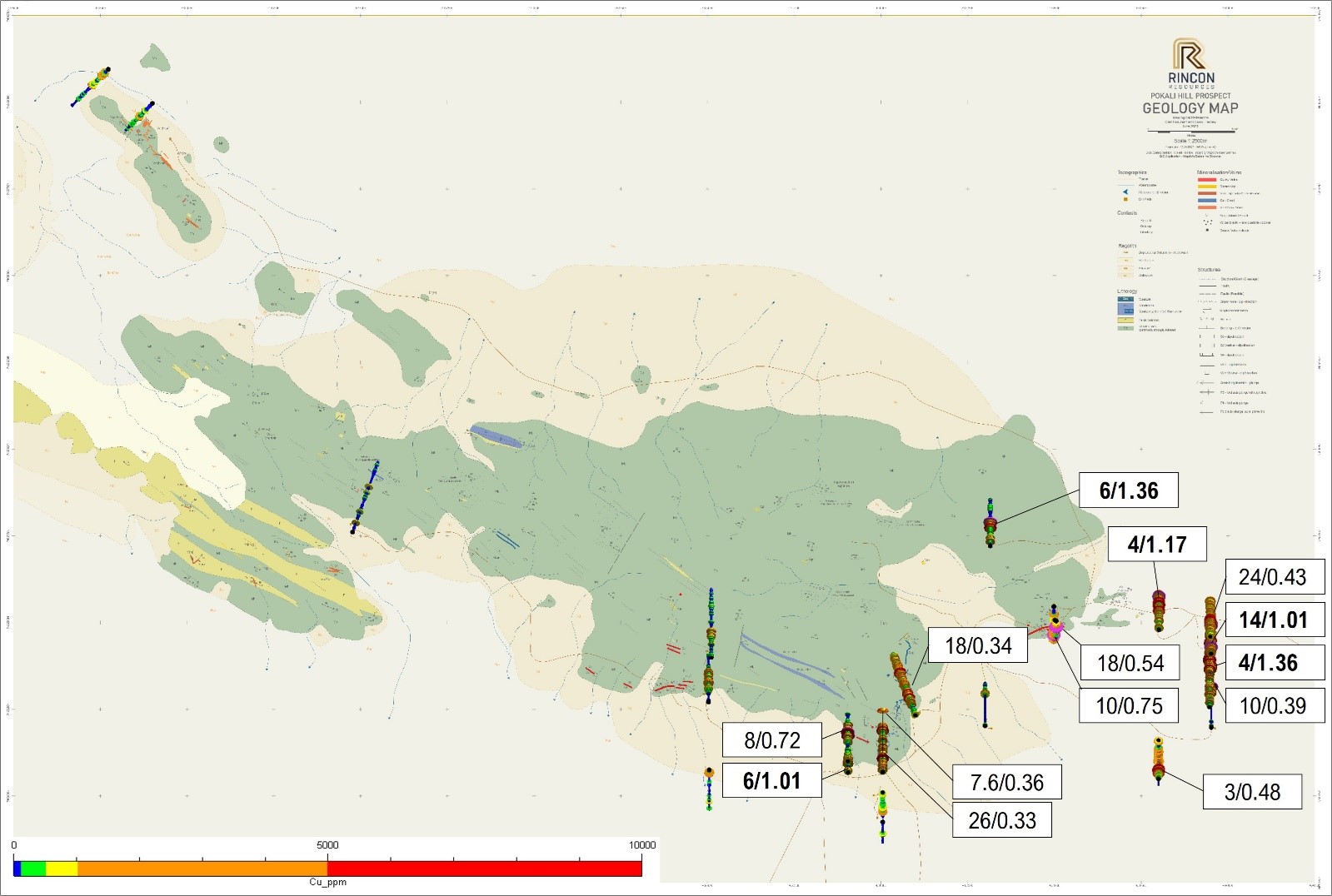Image resolution: width=1332 pixels, height=896 pixels.
Task: Select the 14/1.01 intercept label
Action: point(1273,620)
